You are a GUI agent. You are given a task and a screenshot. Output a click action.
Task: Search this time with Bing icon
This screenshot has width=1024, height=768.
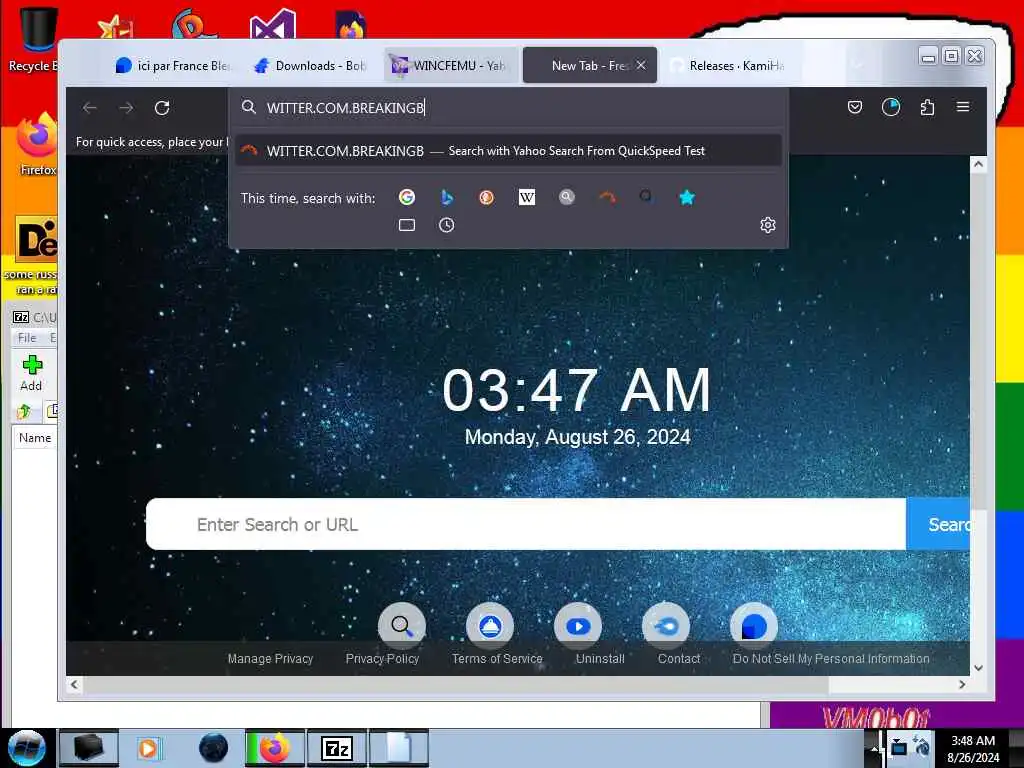coord(447,197)
